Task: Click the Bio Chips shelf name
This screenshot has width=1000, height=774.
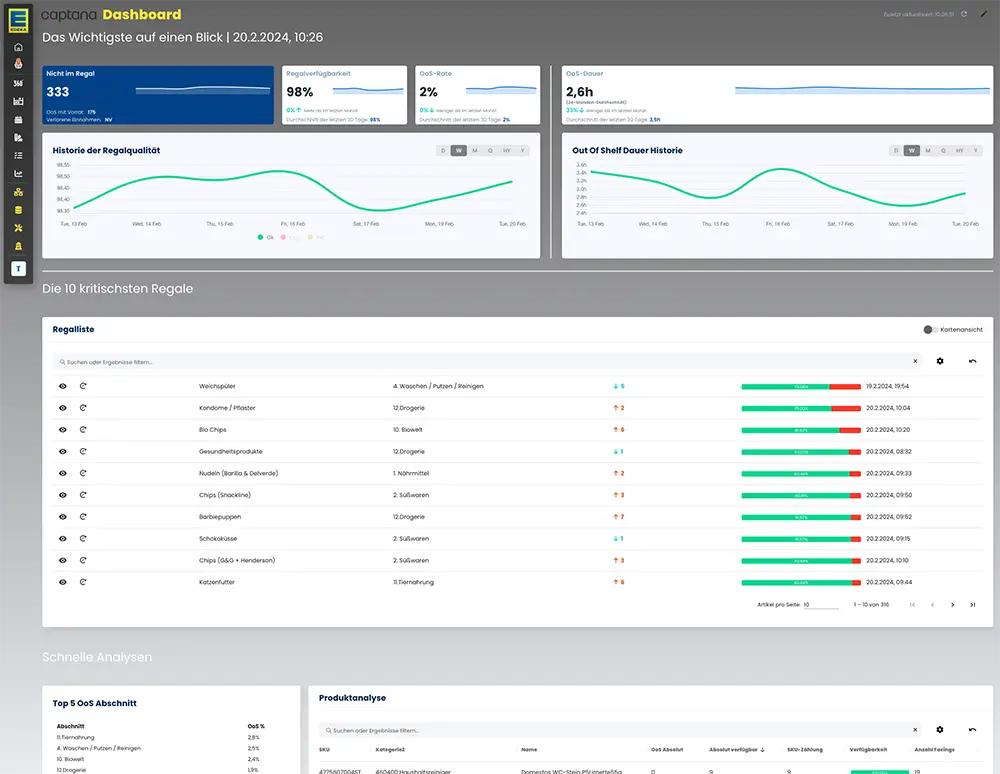Action: (x=212, y=430)
